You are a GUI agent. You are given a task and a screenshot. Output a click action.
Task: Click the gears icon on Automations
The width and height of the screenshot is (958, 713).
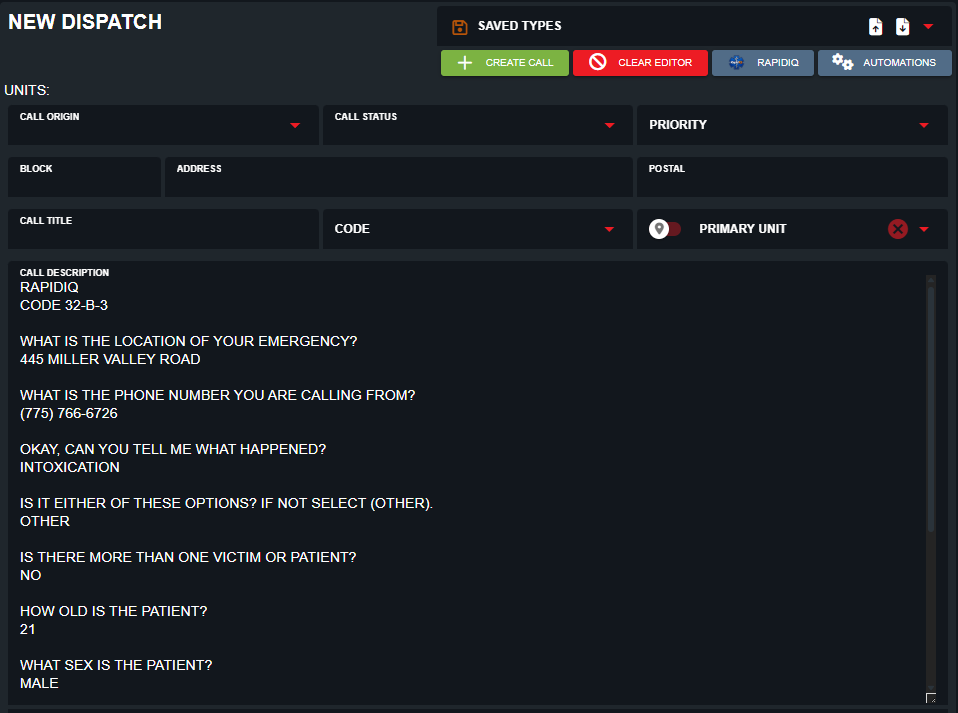pos(842,63)
